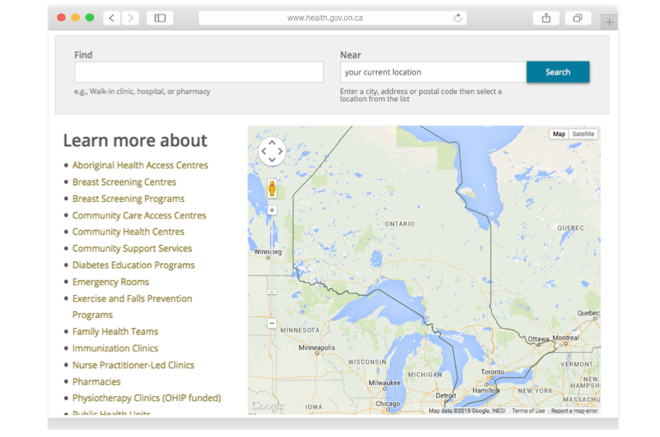This screenshot has height=437, width=660.
Task: Click into the Find input field
Action: point(199,72)
